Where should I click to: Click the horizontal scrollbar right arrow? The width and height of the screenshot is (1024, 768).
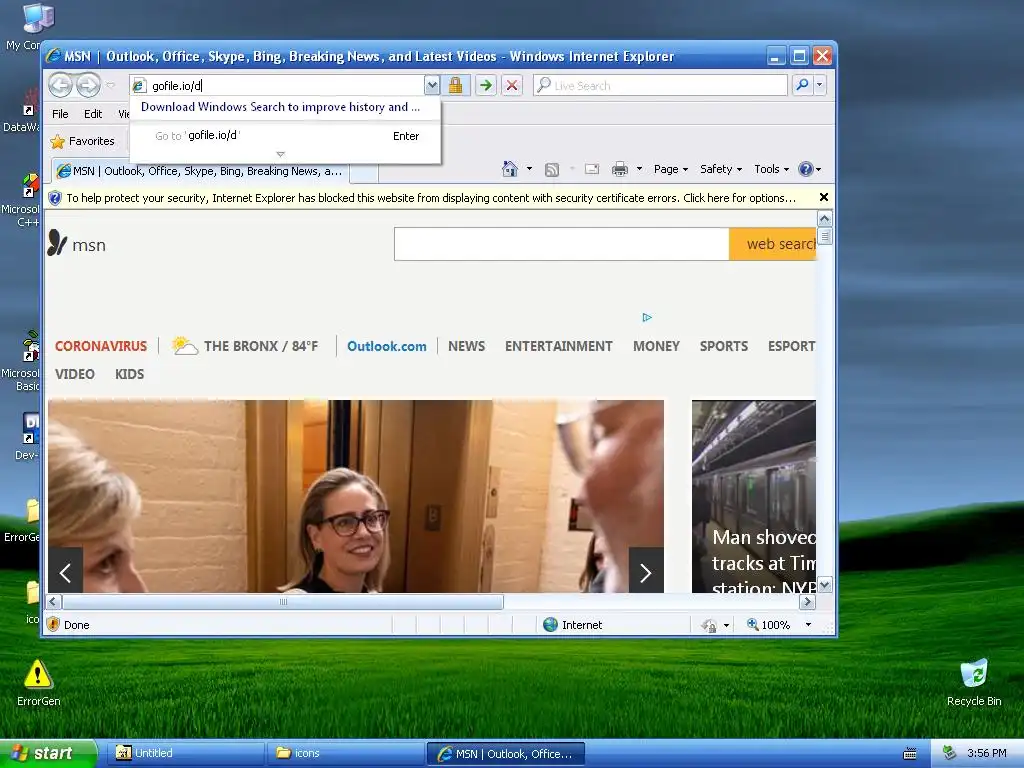pos(808,602)
